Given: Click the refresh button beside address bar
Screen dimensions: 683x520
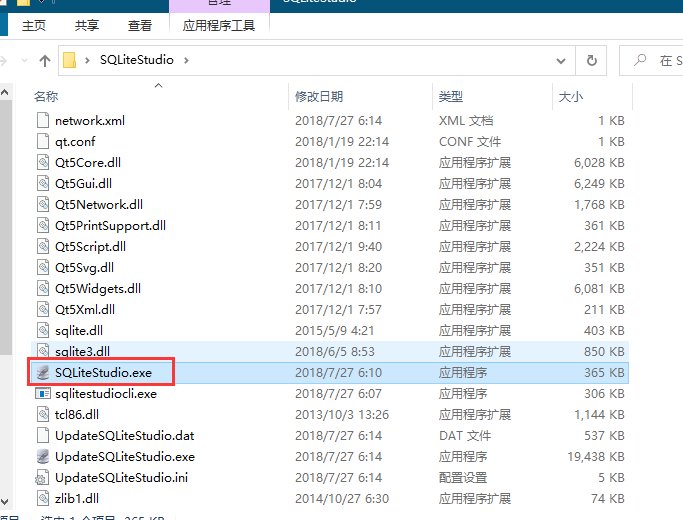Looking at the screenshot, I should tap(593, 60).
